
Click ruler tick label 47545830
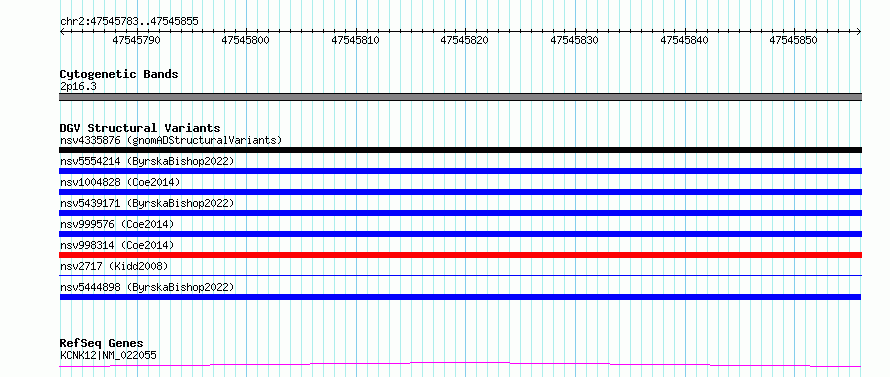click(574, 40)
